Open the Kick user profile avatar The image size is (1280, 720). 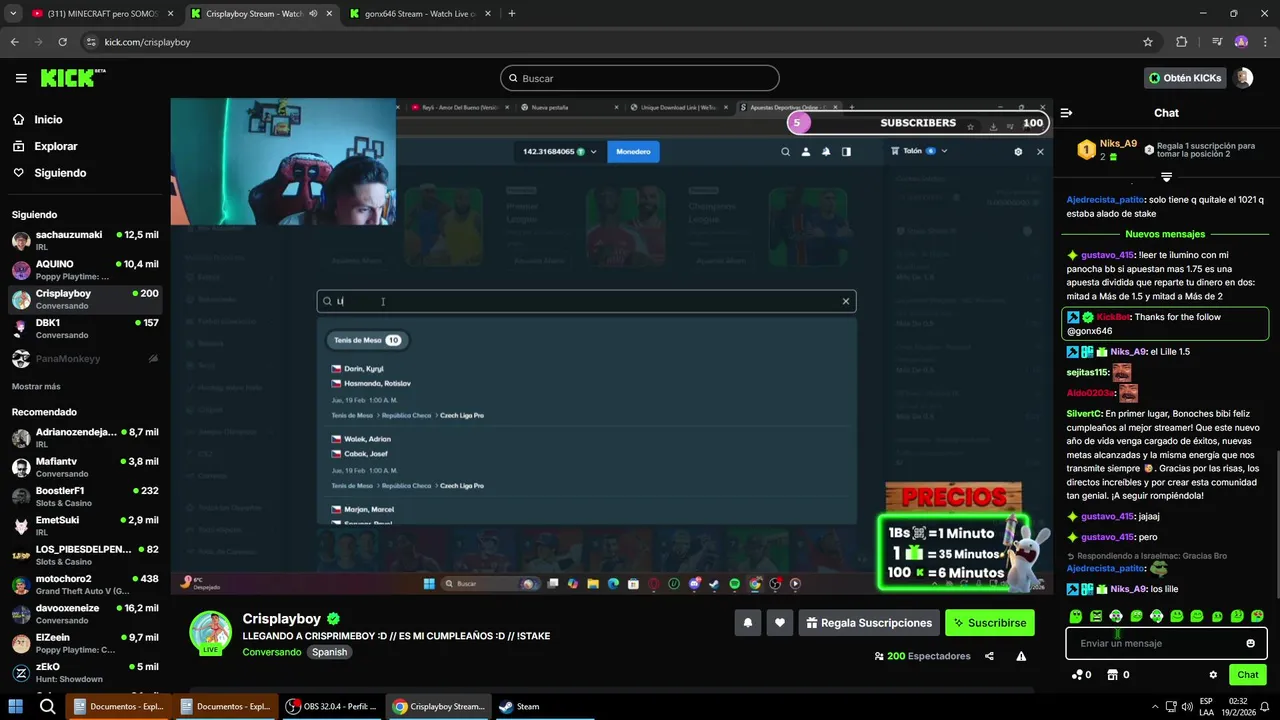(x=1243, y=78)
